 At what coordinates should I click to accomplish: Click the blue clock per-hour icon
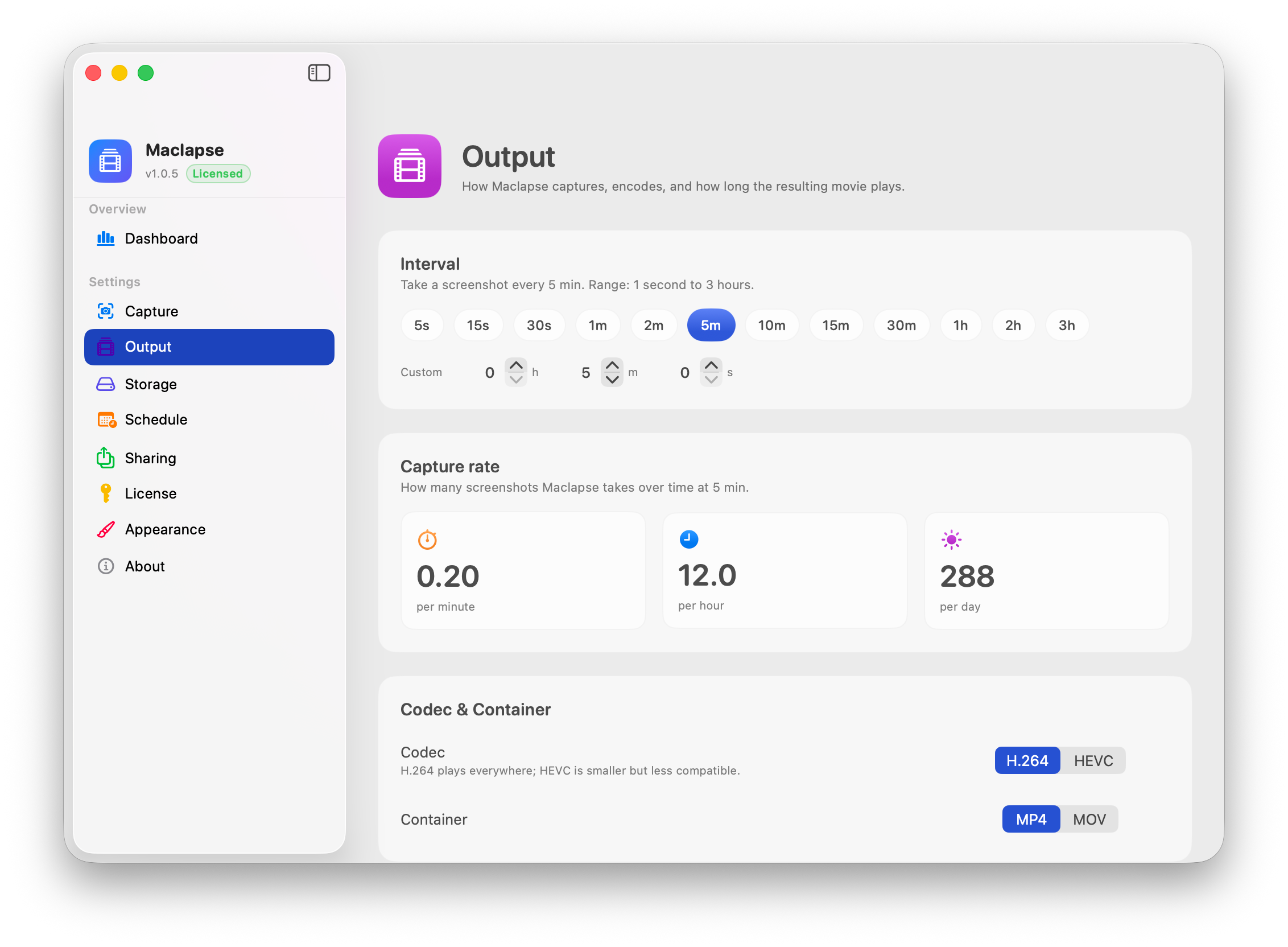click(x=689, y=539)
